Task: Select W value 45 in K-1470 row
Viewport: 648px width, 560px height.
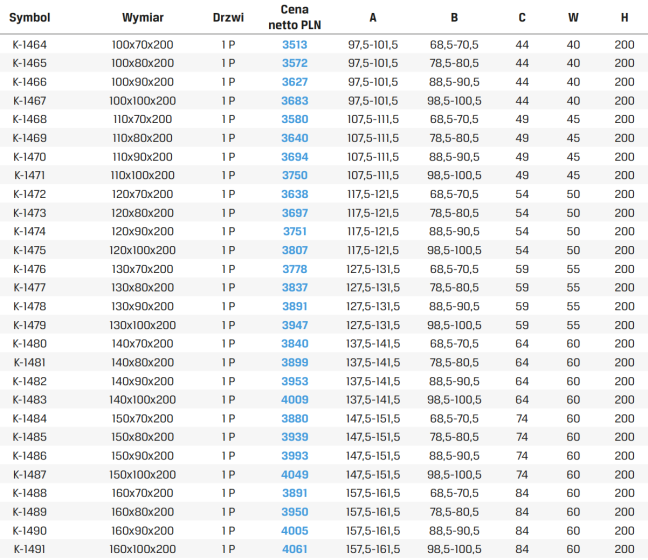Action: tap(573, 157)
